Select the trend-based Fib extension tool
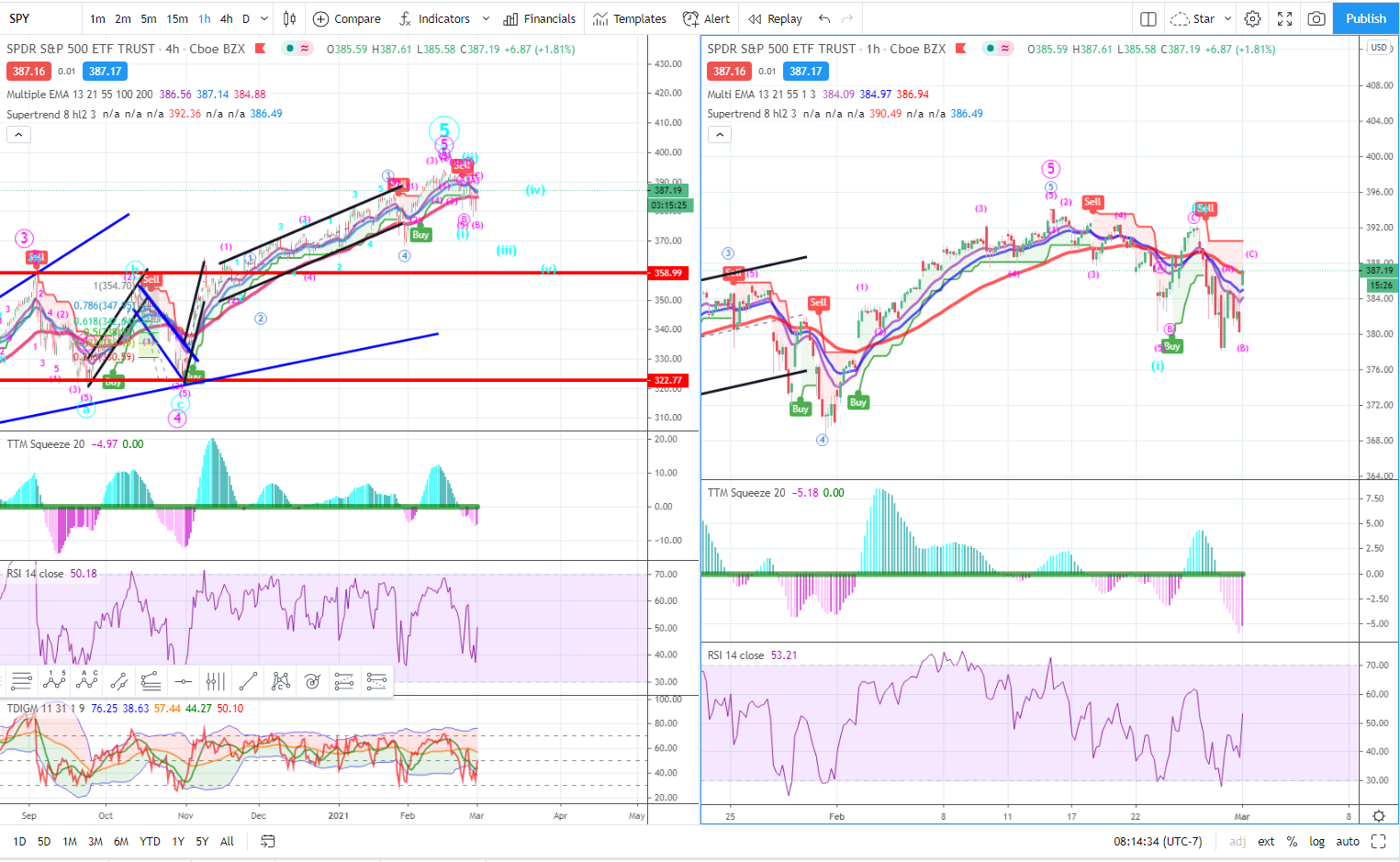Image resolution: width=1400 pixels, height=862 pixels. [151, 681]
